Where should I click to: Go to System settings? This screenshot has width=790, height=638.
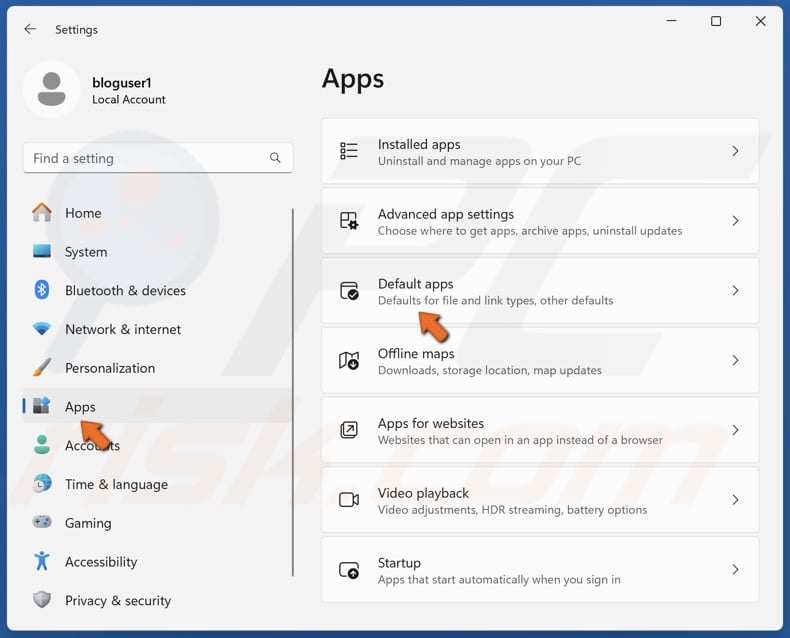(157, 251)
